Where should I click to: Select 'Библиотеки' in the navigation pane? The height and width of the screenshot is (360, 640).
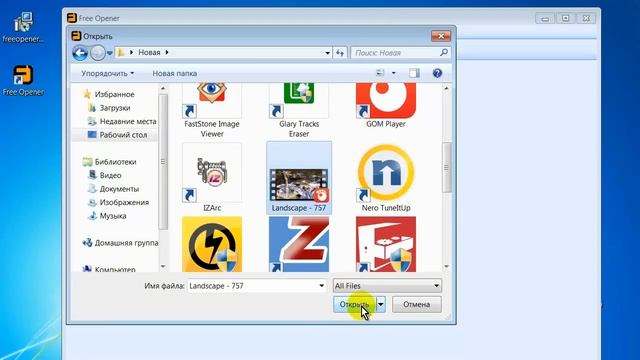click(x=115, y=162)
